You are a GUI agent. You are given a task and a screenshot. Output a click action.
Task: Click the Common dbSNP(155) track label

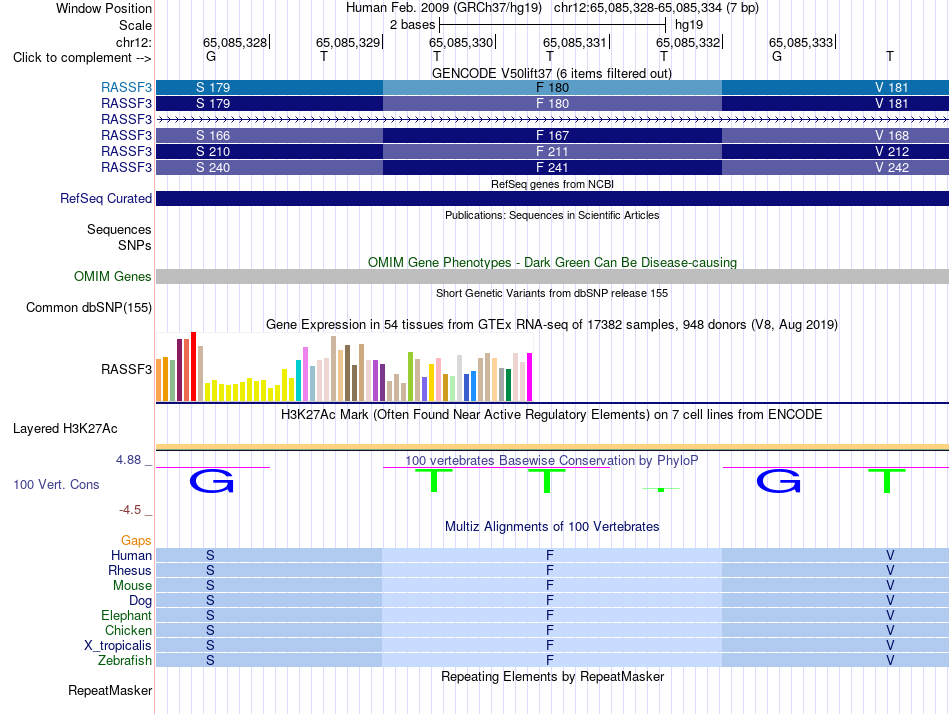88,307
